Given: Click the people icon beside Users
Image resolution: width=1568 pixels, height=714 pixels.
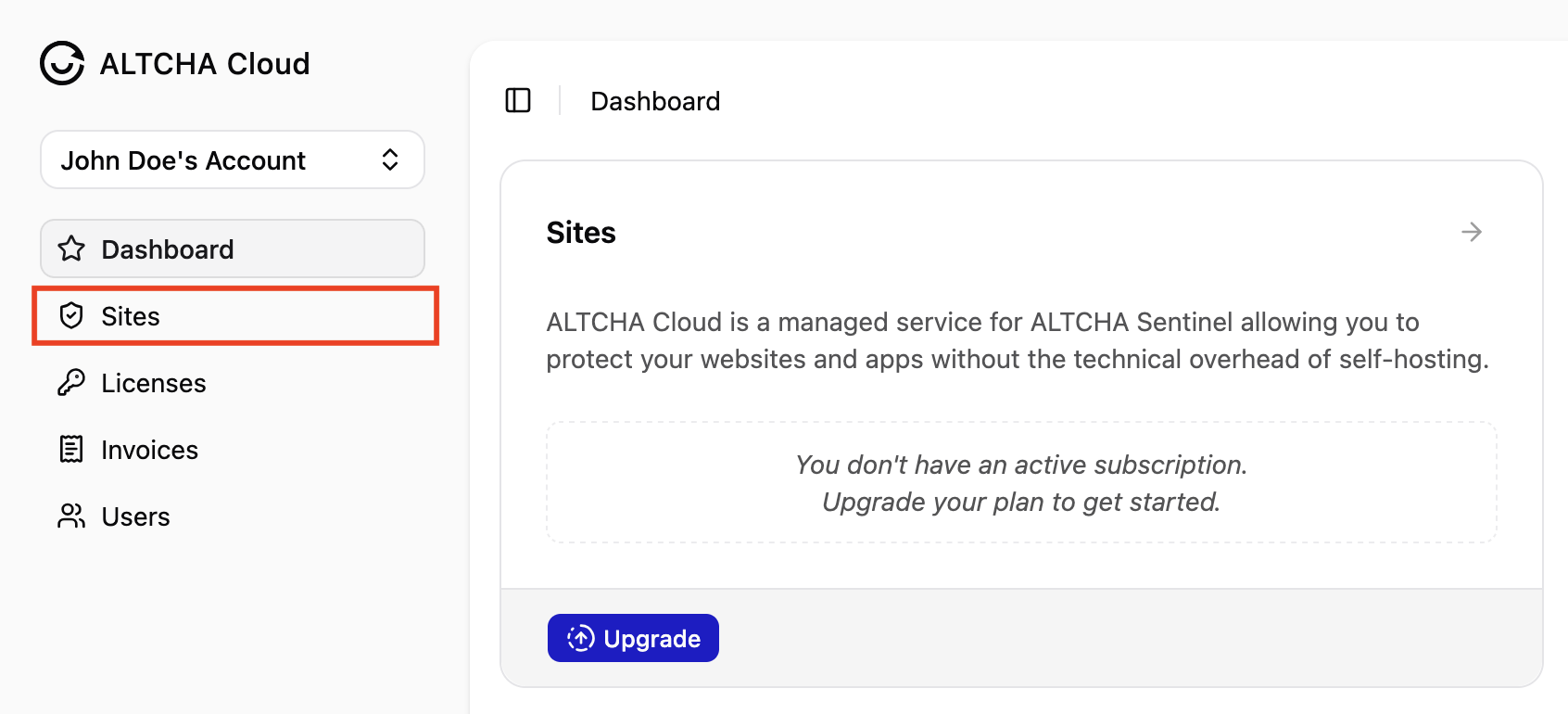Looking at the screenshot, I should pos(71,516).
